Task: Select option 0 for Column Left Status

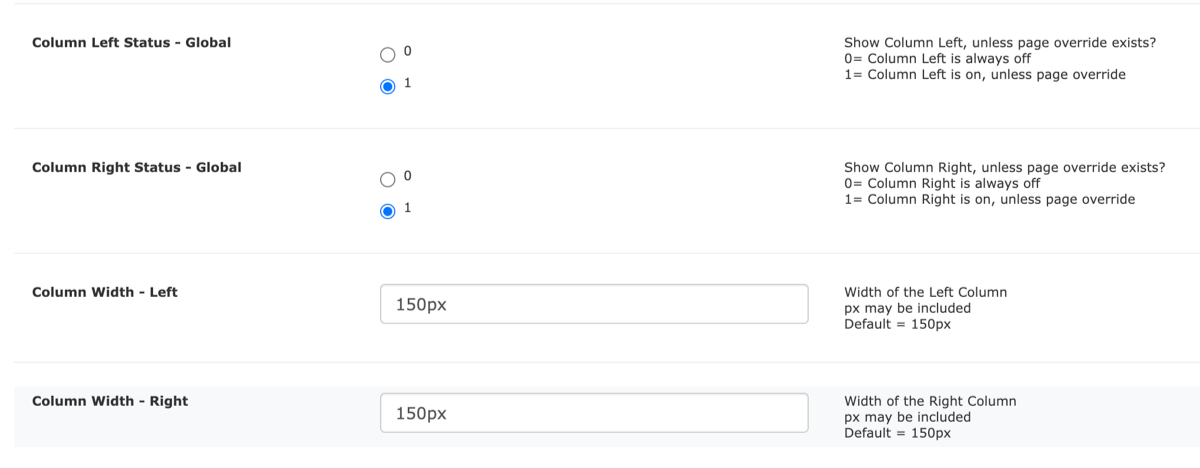Action: (x=388, y=55)
